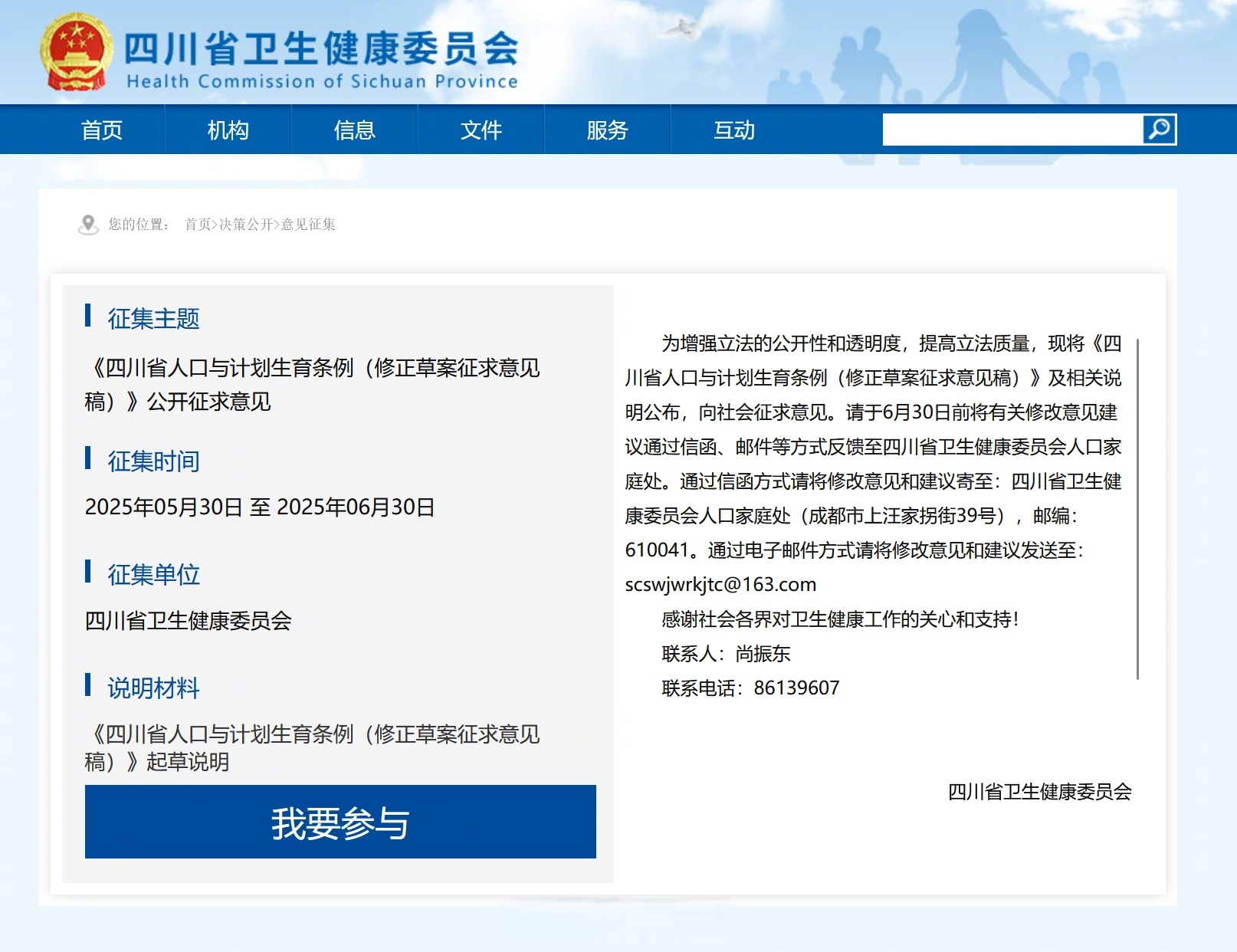1237x952 pixels.
Task: Click the 四川省卫生健康委员会 site title
Action: coord(321,48)
